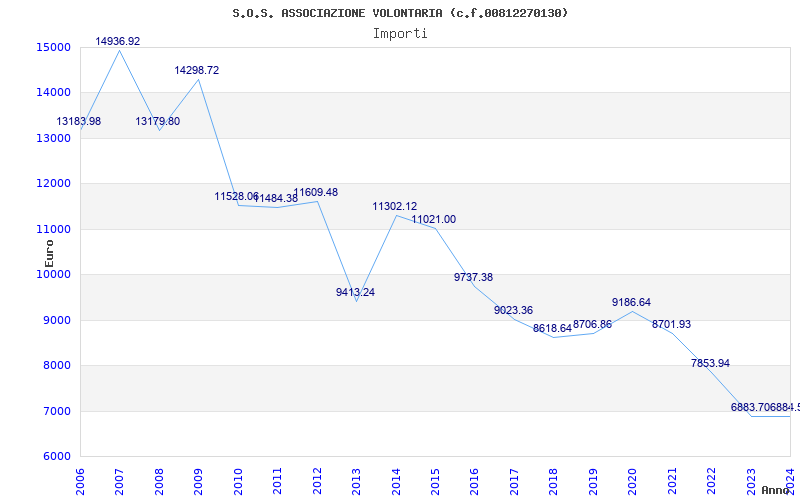This screenshot has width=800, height=500.
Task: Select the data label 11609.48
Action: pos(315,192)
